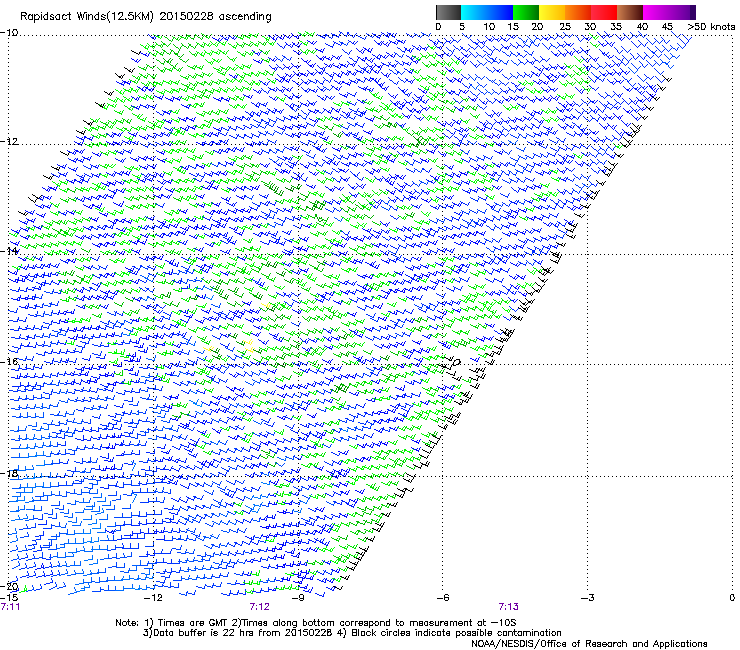Click the '25' colorbar tick label
740x650 pixels.
(x=565, y=27)
